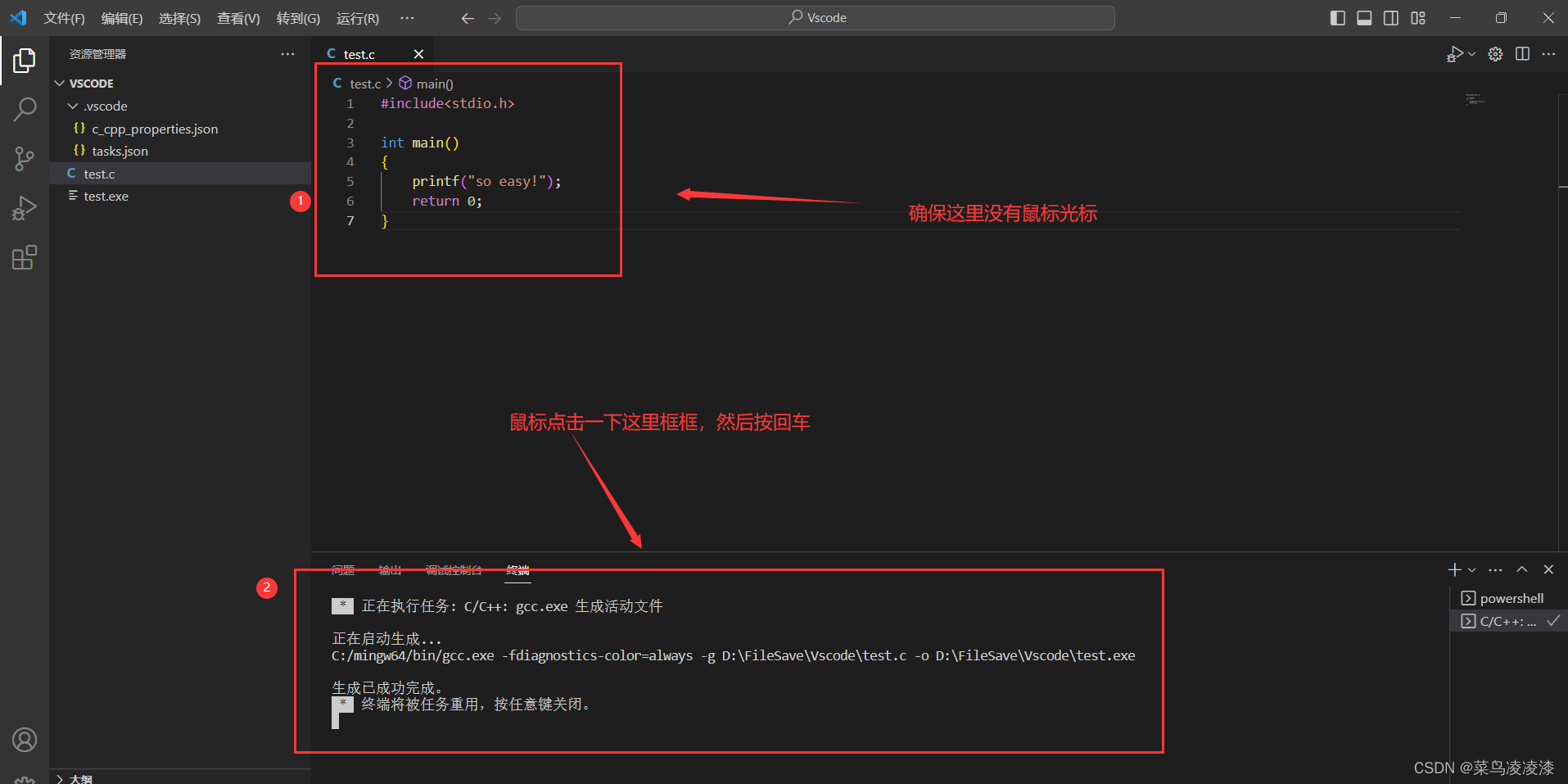Click the terminal cursor block
The image size is (1568, 784).
[335, 721]
